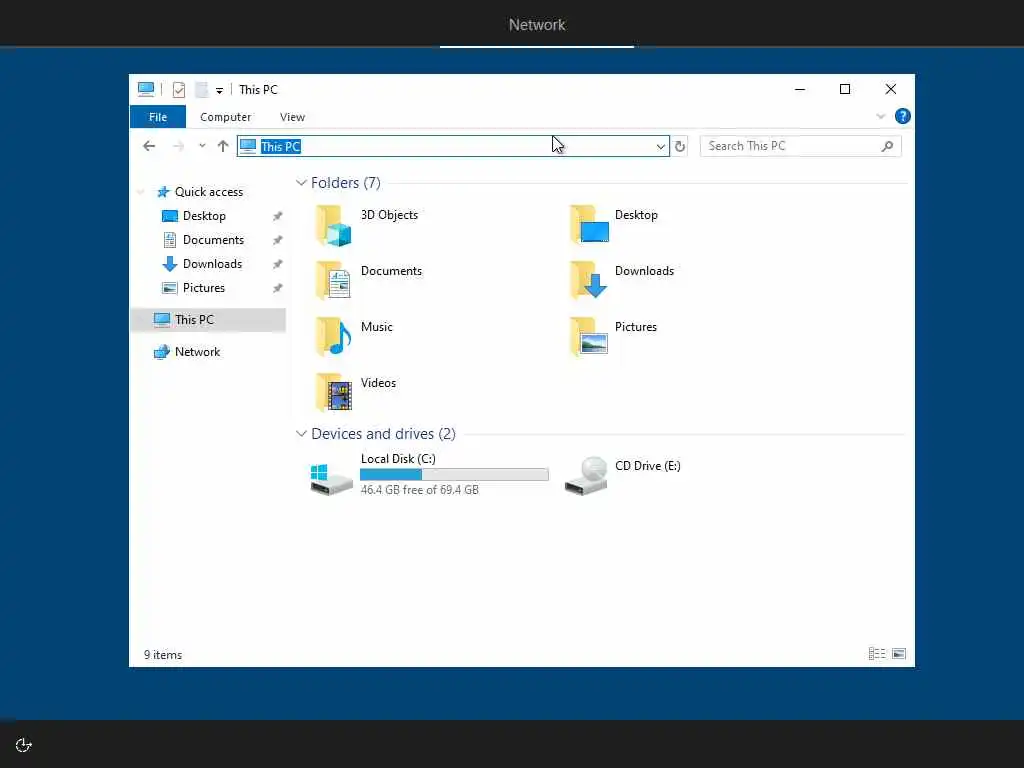Go back with the Back arrow
The image size is (1024, 768).
point(149,146)
